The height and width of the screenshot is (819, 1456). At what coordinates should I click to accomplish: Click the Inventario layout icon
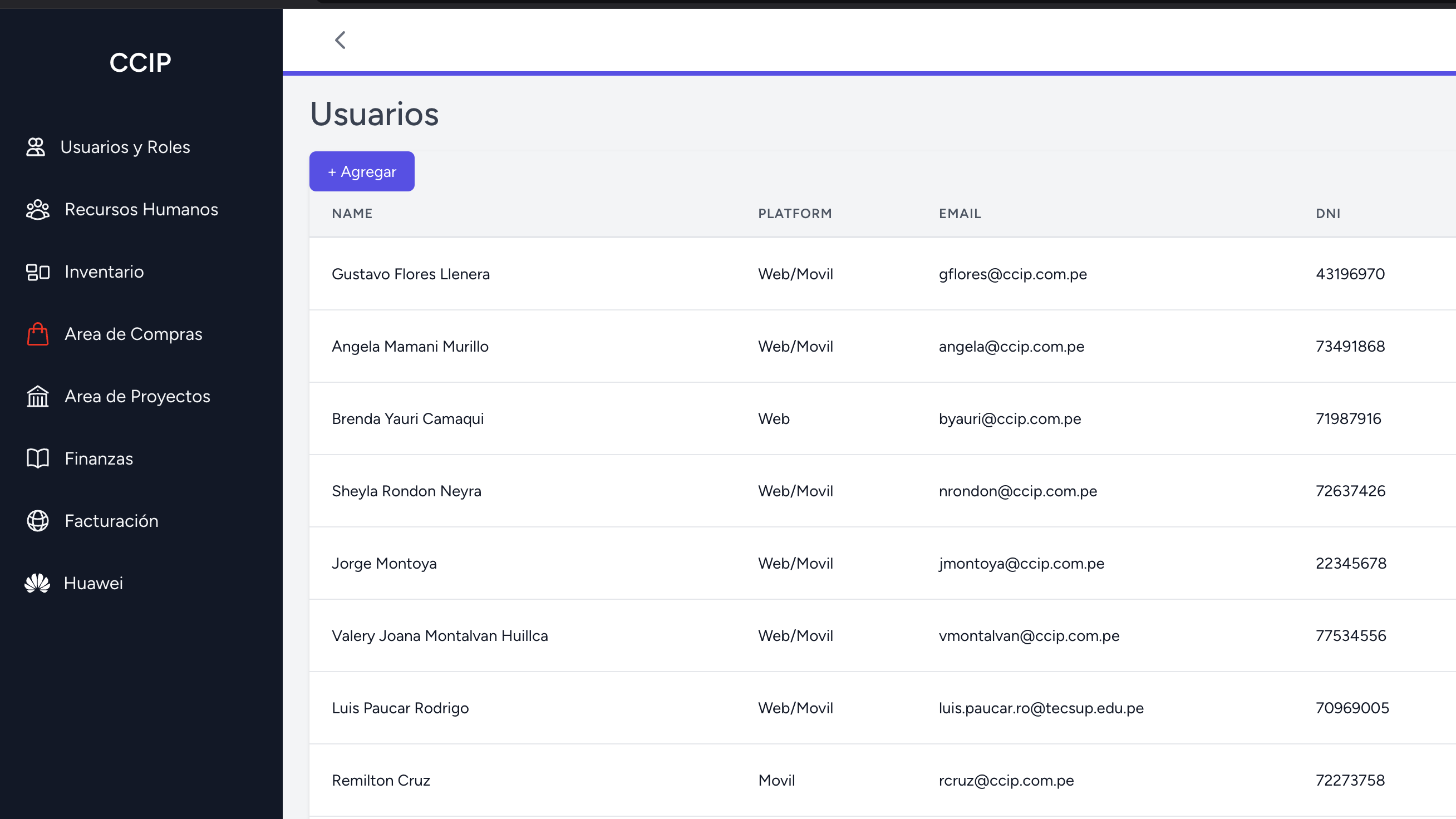pyautogui.click(x=37, y=272)
